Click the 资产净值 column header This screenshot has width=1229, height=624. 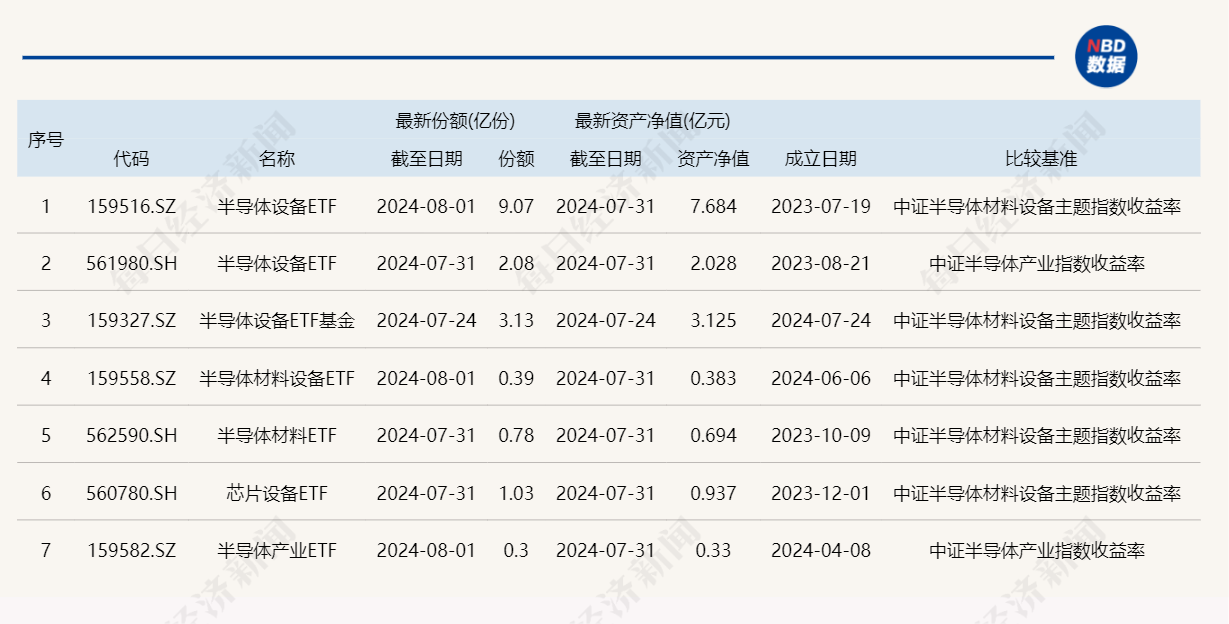pos(713,158)
